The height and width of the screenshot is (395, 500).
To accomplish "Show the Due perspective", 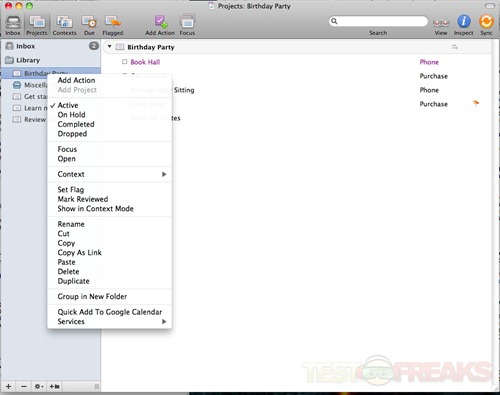I will (89, 25).
